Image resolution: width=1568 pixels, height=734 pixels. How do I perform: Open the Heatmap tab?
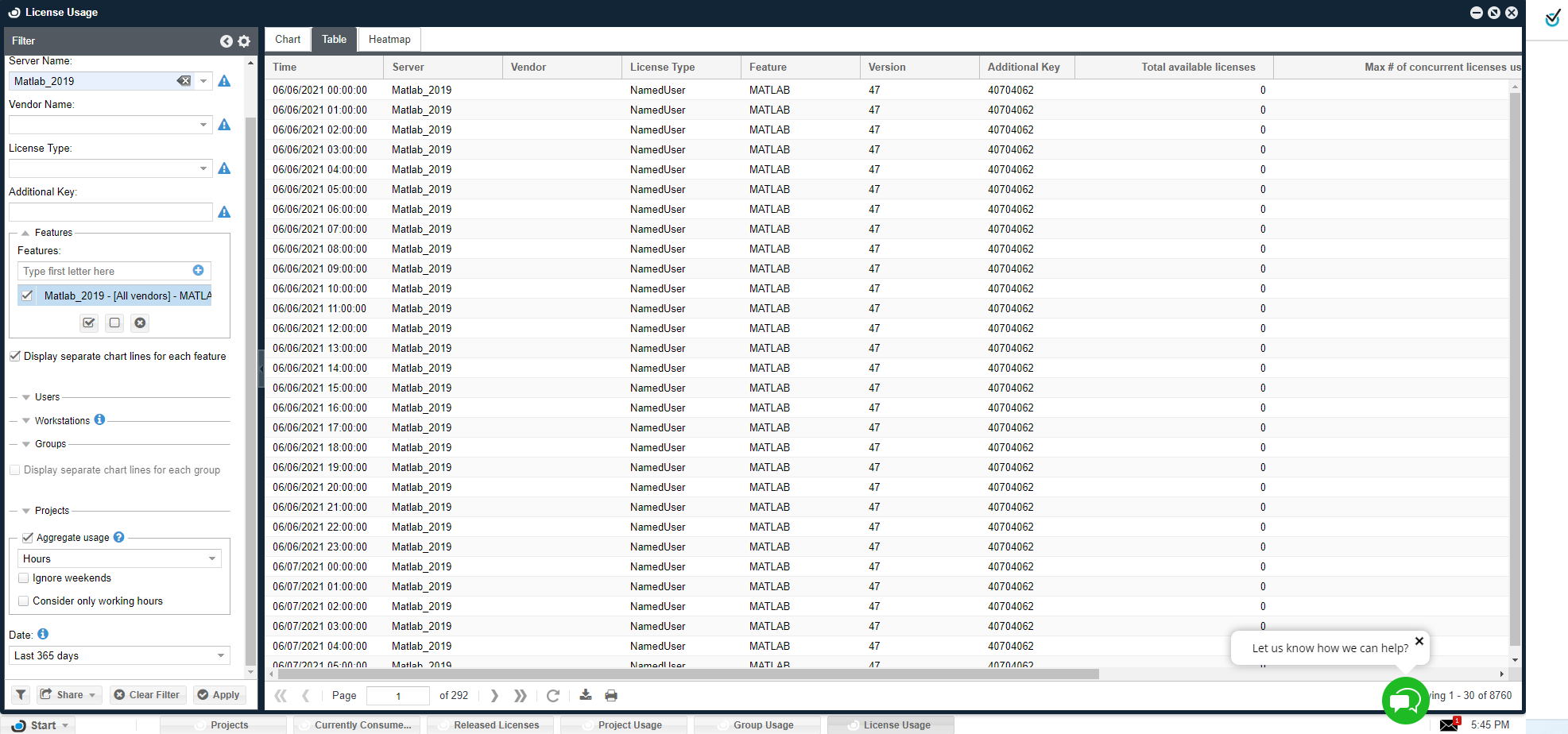point(389,40)
